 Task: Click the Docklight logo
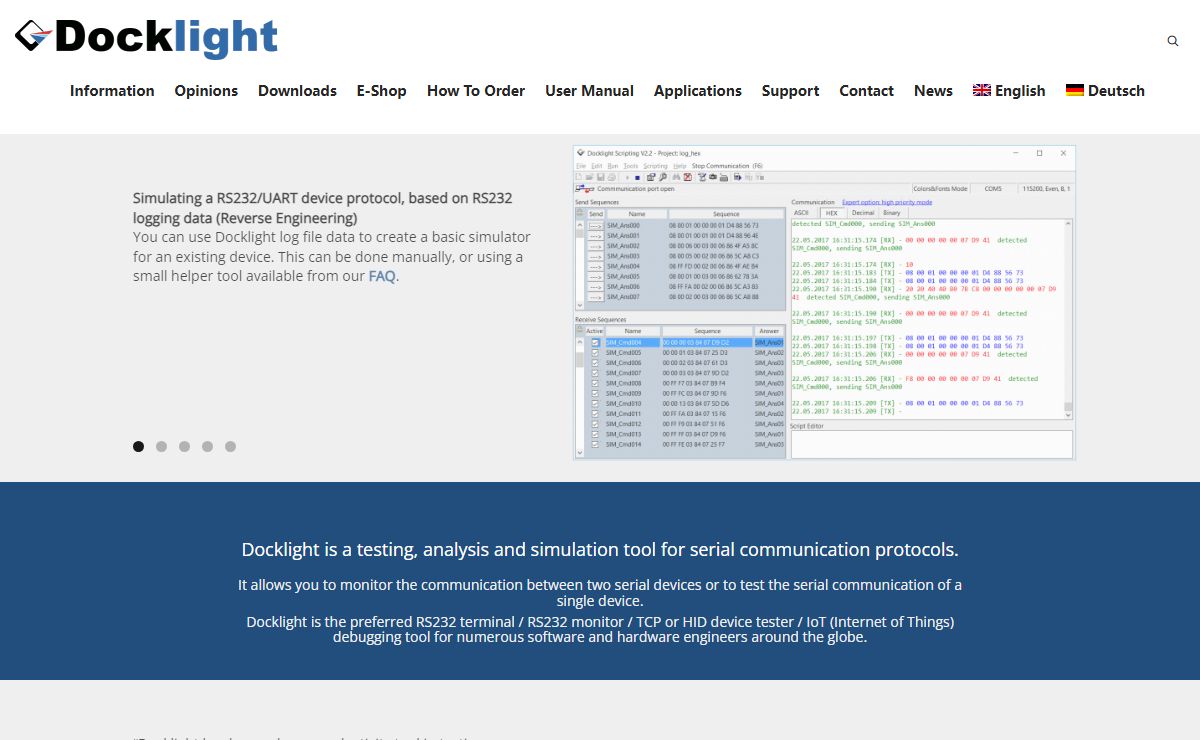point(146,38)
